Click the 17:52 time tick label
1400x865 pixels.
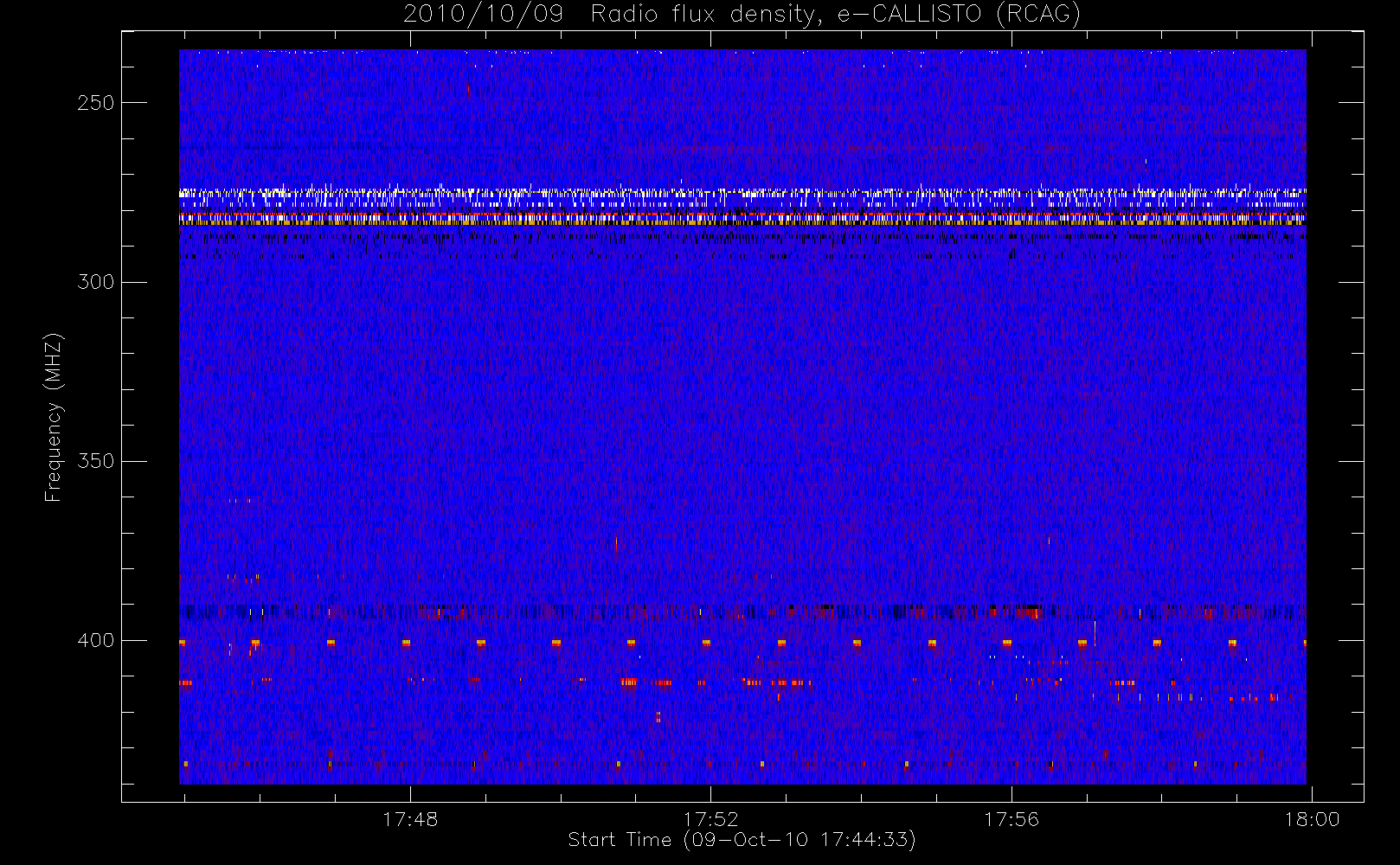pos(710,819)
